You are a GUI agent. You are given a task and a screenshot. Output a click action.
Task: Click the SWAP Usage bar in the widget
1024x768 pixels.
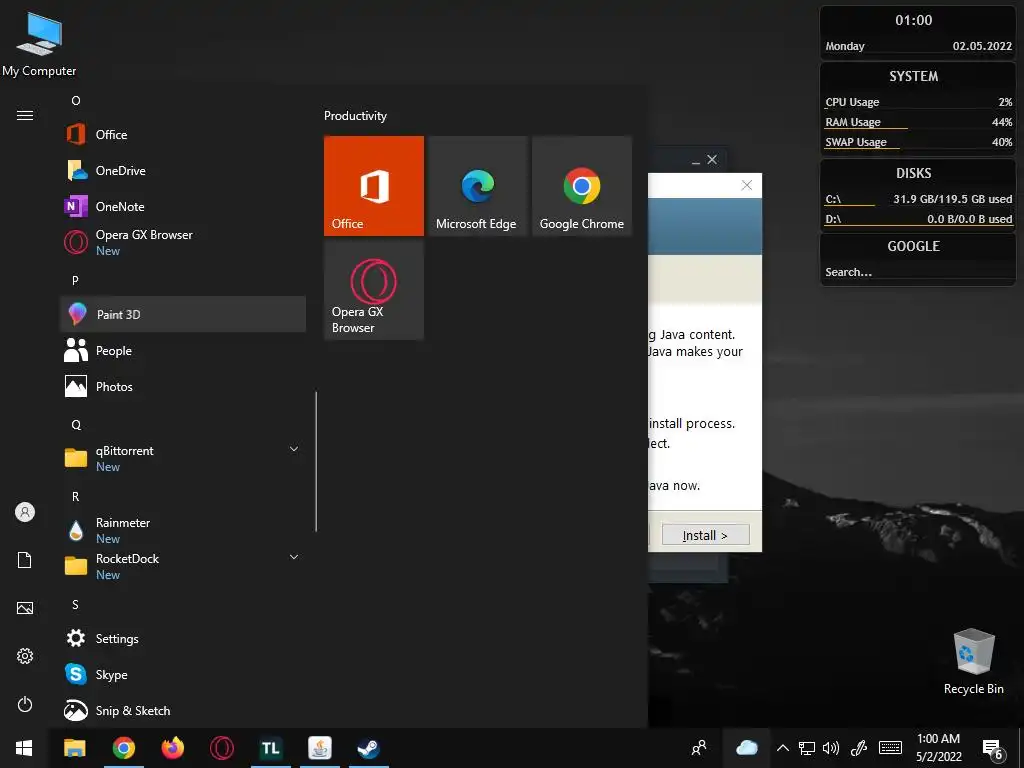[918, 142]
